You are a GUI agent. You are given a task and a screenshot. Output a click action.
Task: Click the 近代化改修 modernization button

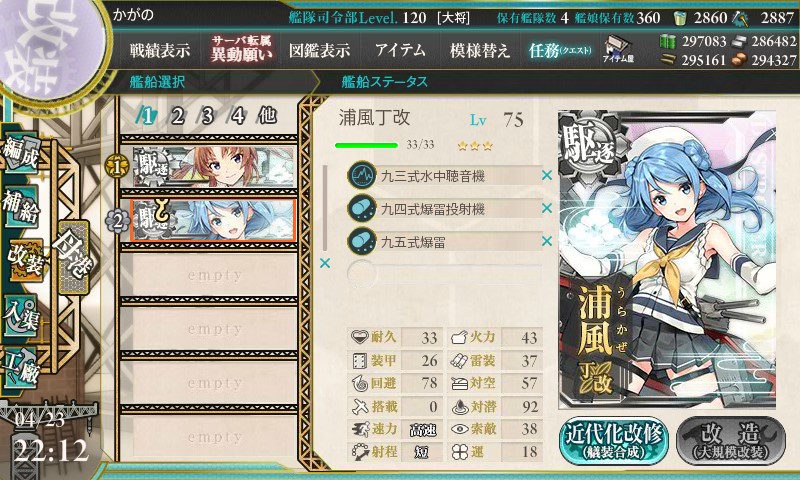pyautogui.click(x=614, y=441)
